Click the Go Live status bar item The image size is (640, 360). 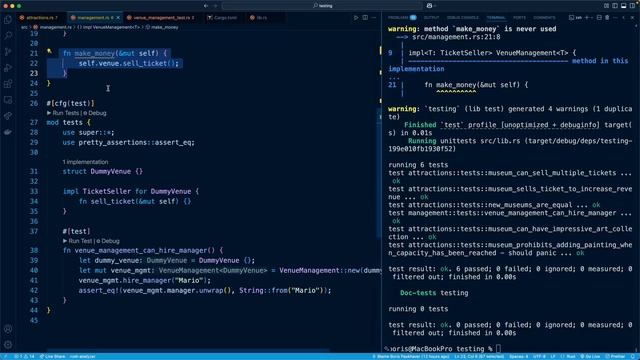point(590,356)
